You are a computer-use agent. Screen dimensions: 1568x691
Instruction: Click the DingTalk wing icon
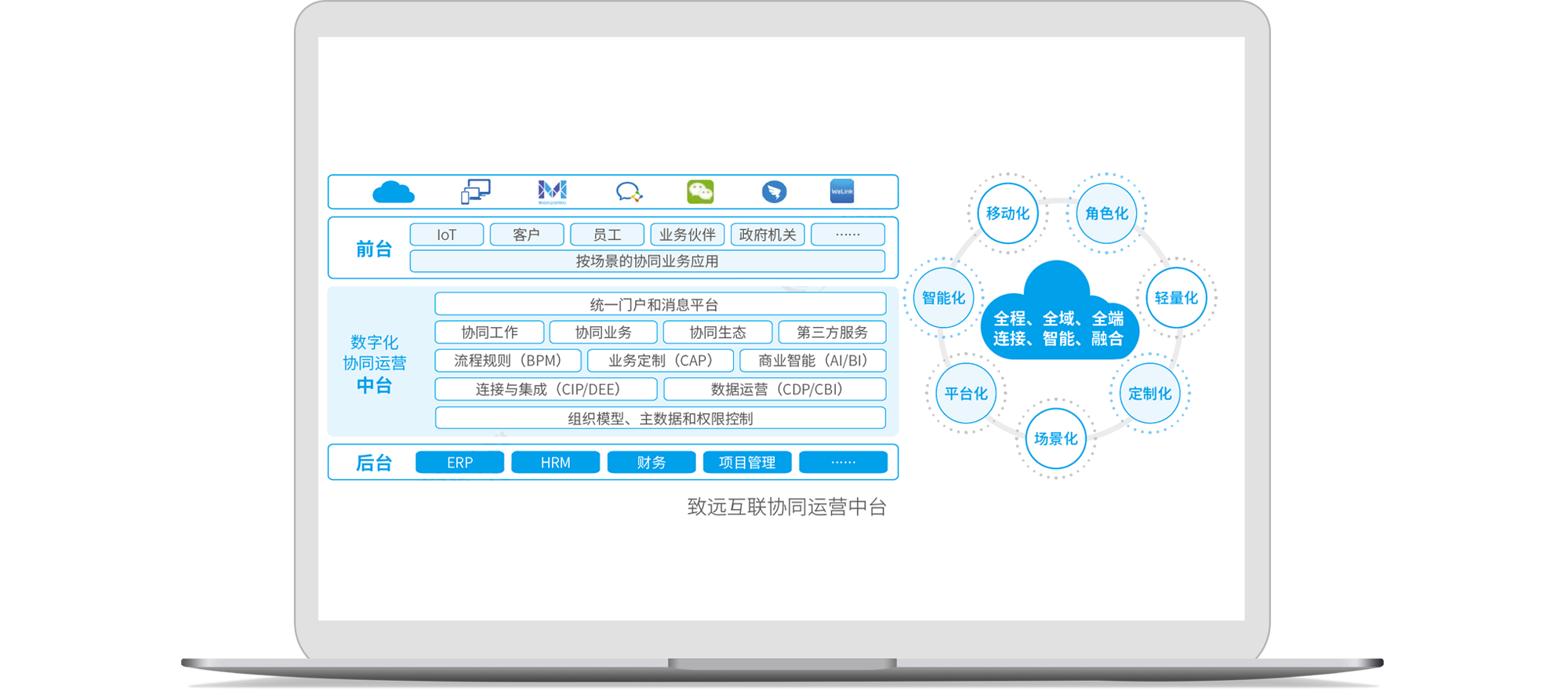(774, 191)
